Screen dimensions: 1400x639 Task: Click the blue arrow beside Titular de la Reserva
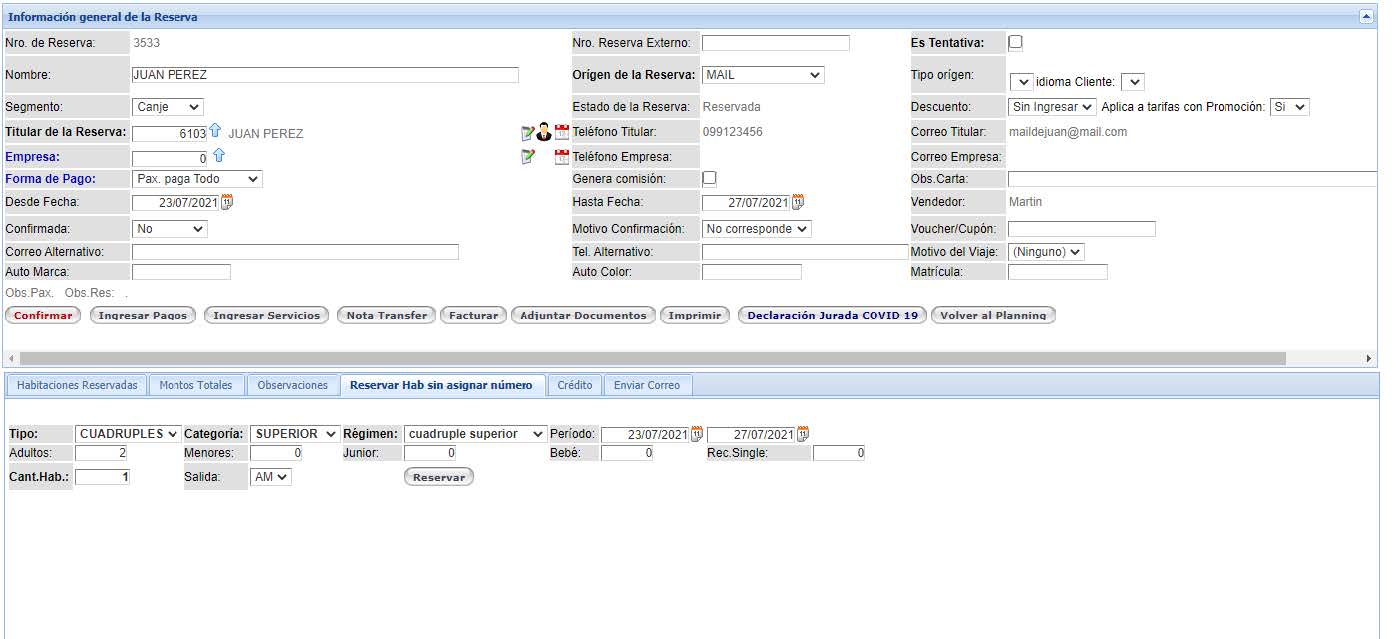coord(215,132)
